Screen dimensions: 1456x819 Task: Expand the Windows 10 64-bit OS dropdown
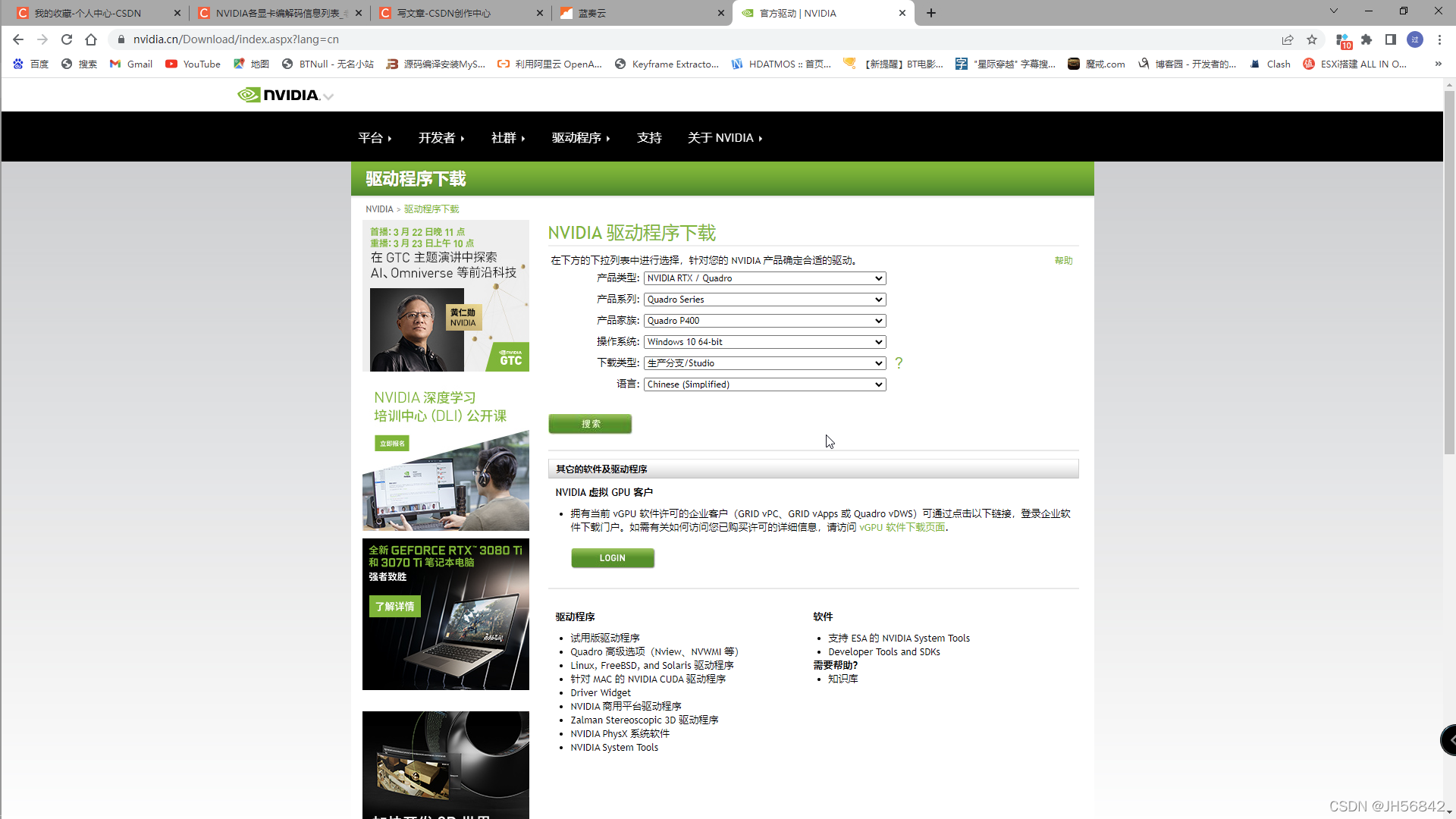click(764, 342)
